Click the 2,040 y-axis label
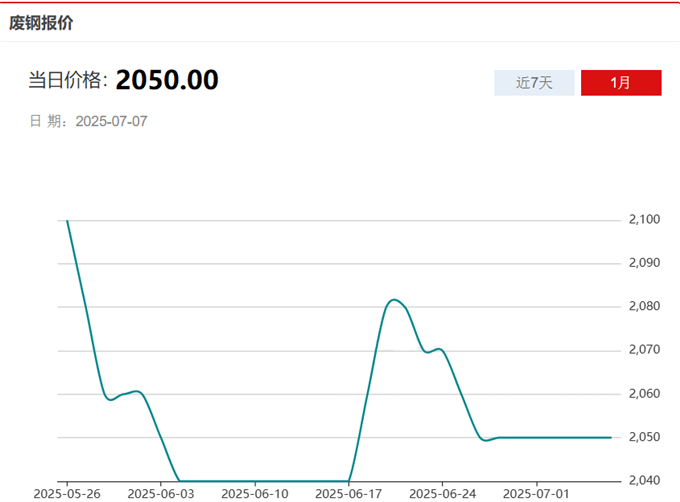This screenshot has width=680, height=502. (x=644, y=481)
